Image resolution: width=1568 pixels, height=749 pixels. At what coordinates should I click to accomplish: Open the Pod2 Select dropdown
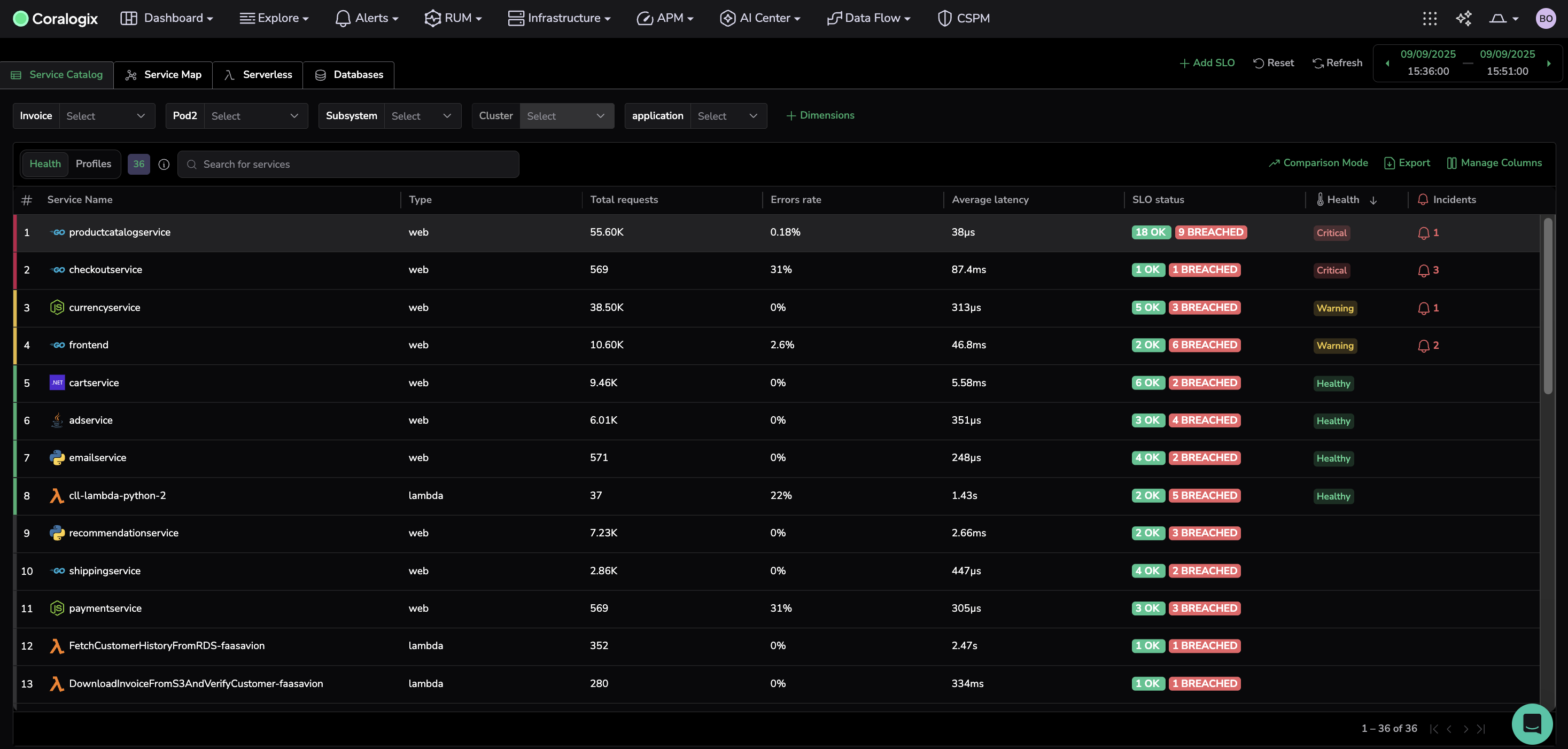[255, 116]
